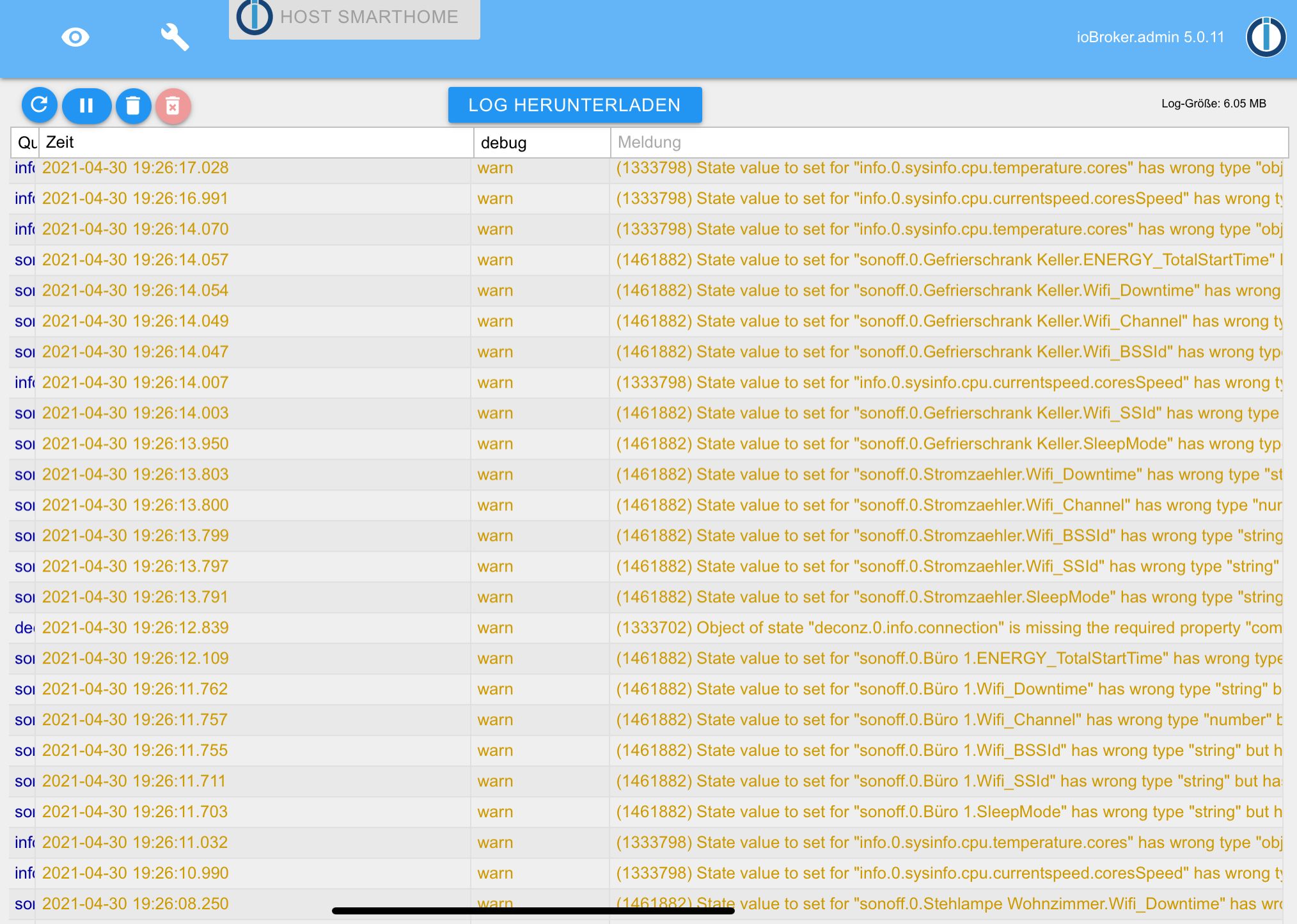Viewport: 1297px width, 924px height.
Task: Click message about Gefrierschrank Keller.Wifi_SSId
Action: coord(949,413)
